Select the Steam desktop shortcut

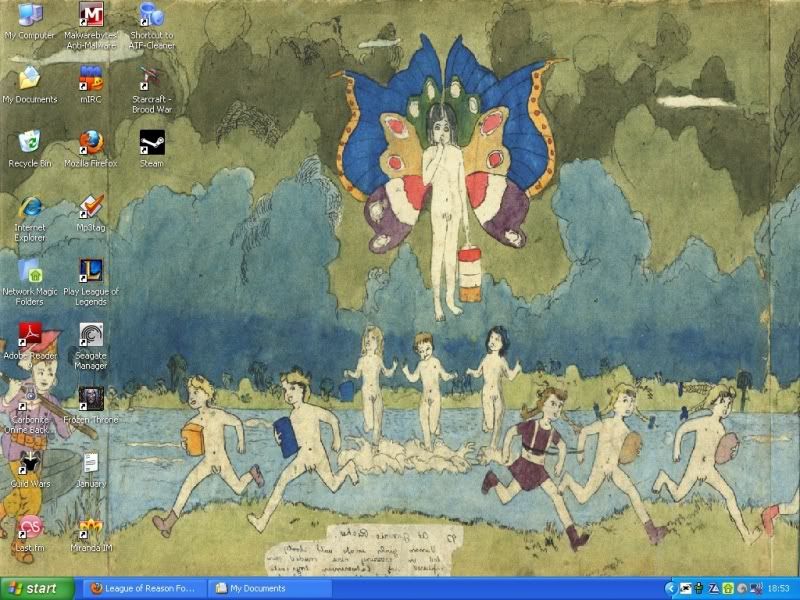point(152,149)
